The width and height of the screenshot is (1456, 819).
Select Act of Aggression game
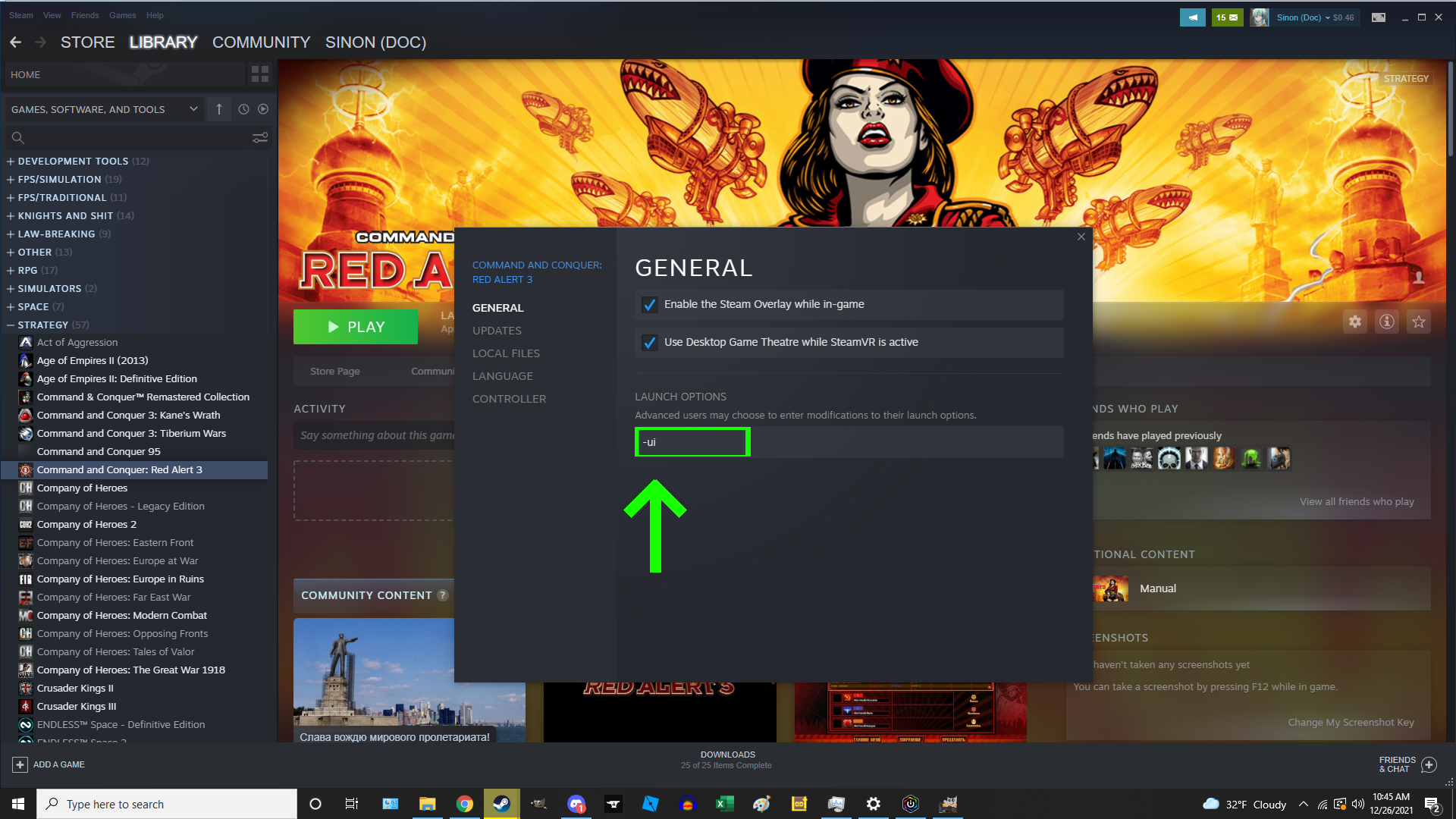coord(77,343)
